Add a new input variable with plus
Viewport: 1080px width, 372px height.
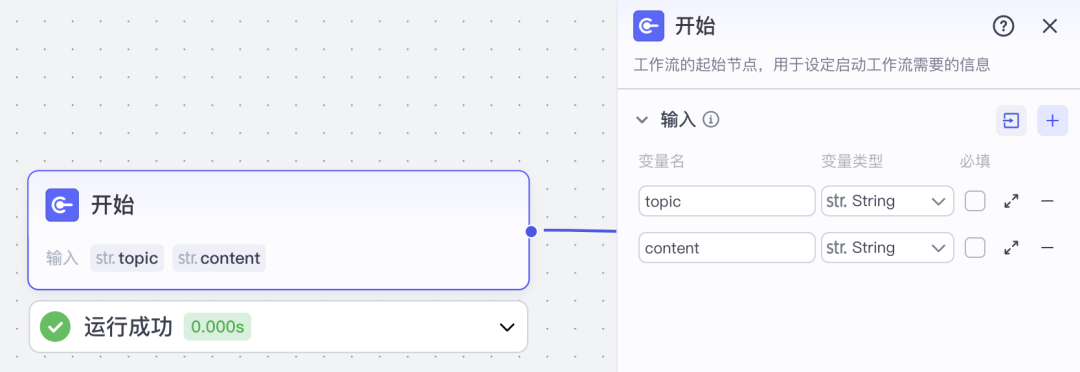(x=1052, y=121)
